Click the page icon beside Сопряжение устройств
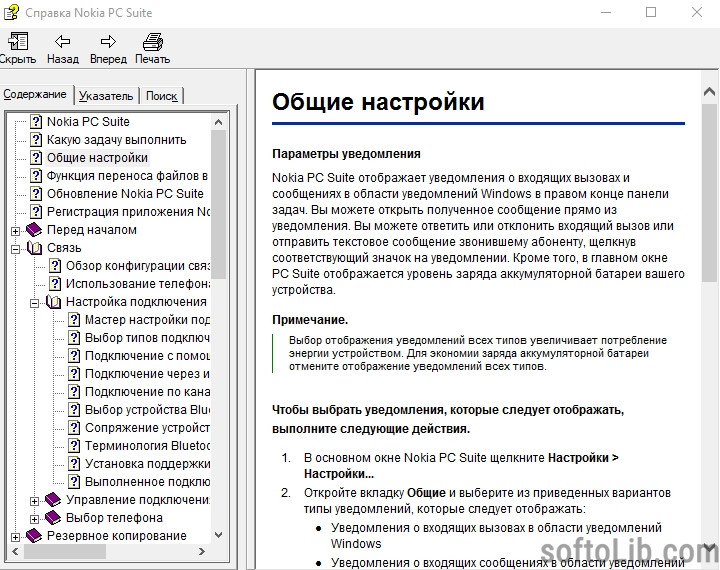Screen dimensions: 720x570 click(74, 428)
